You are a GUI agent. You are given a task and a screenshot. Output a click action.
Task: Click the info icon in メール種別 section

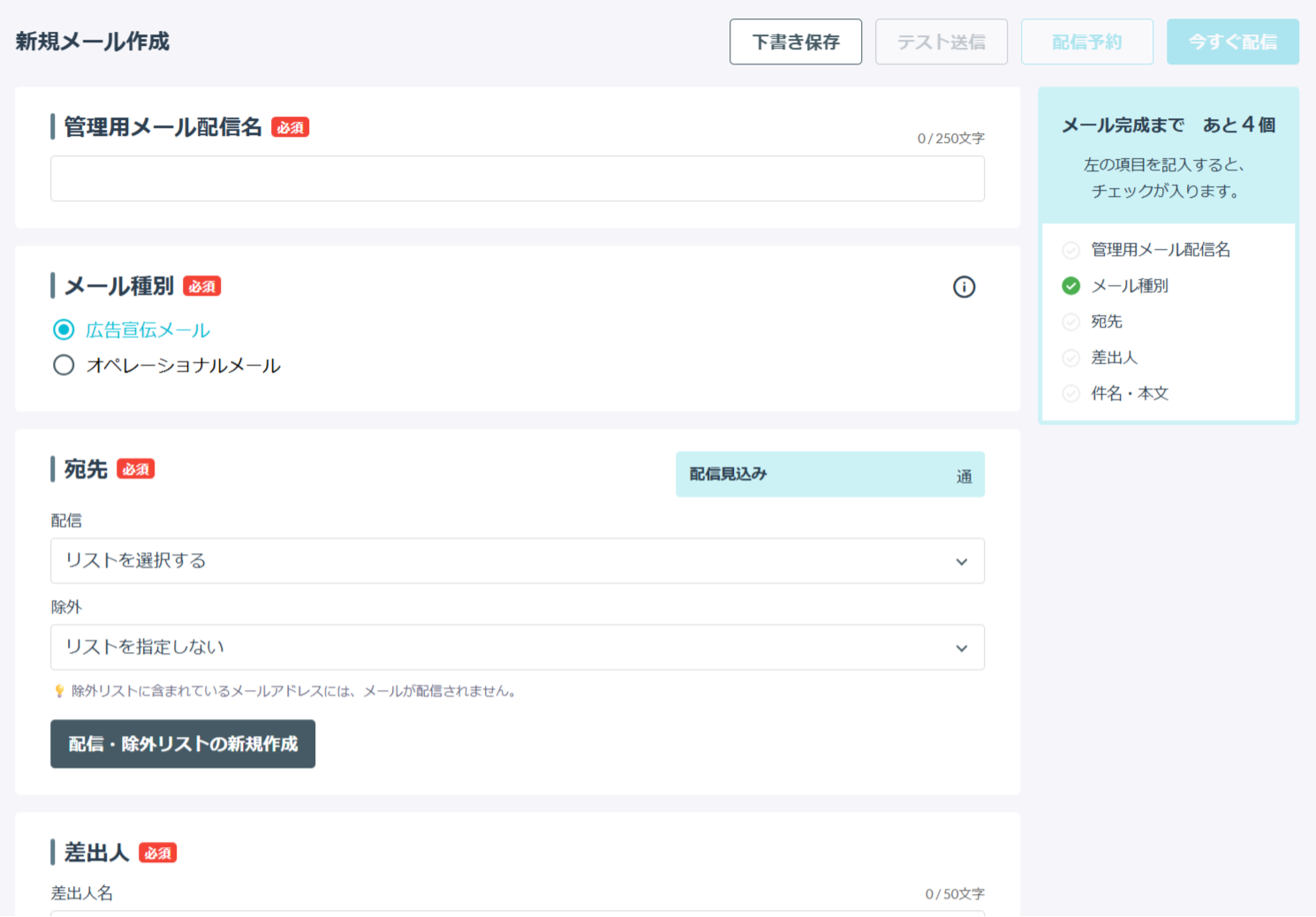(x=964, y=287)
